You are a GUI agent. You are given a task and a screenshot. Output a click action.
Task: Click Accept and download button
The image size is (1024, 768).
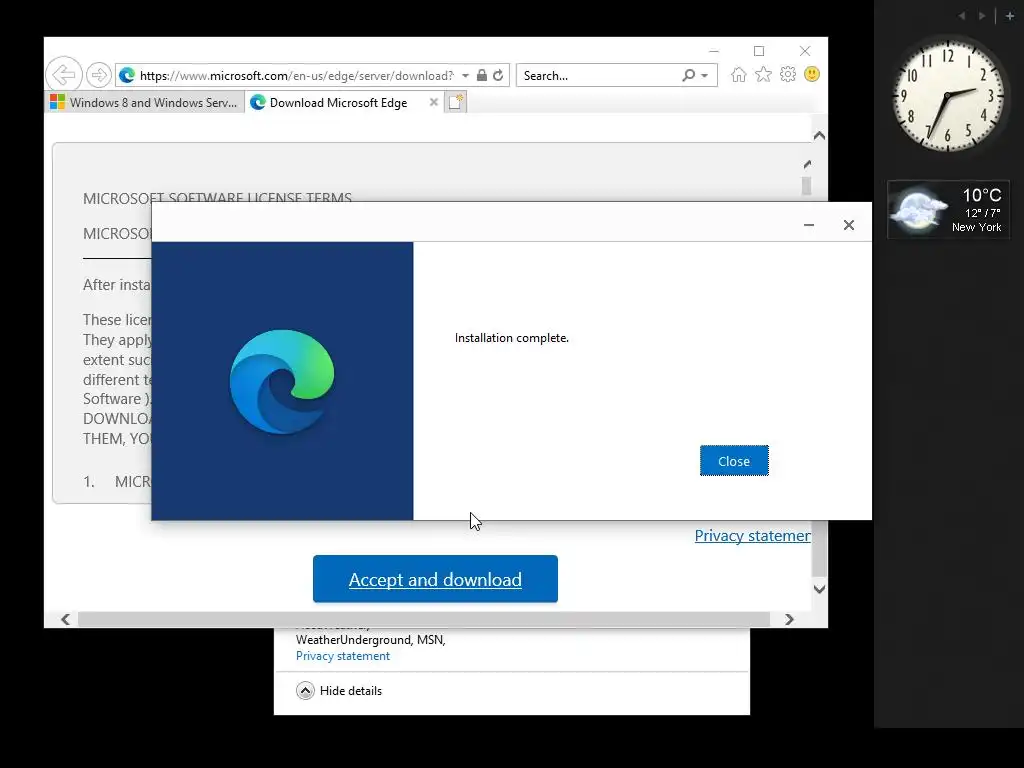[435, 579]
